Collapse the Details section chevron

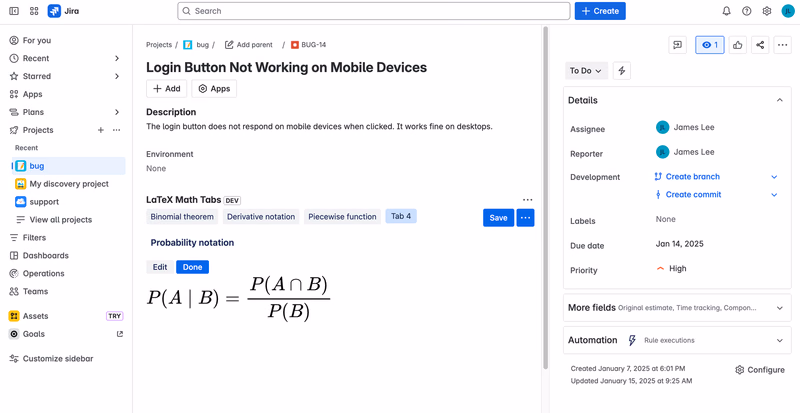(x=779, y=100)
